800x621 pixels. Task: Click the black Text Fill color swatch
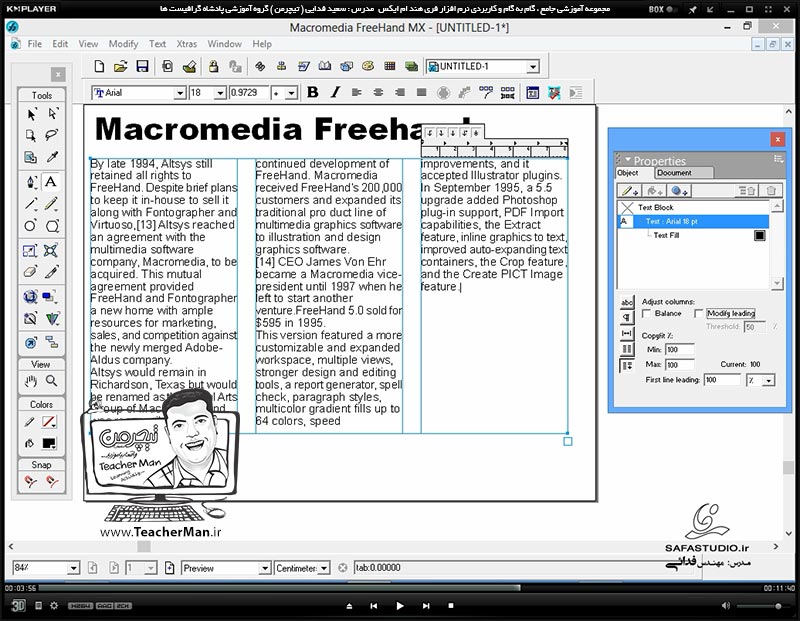760,235
